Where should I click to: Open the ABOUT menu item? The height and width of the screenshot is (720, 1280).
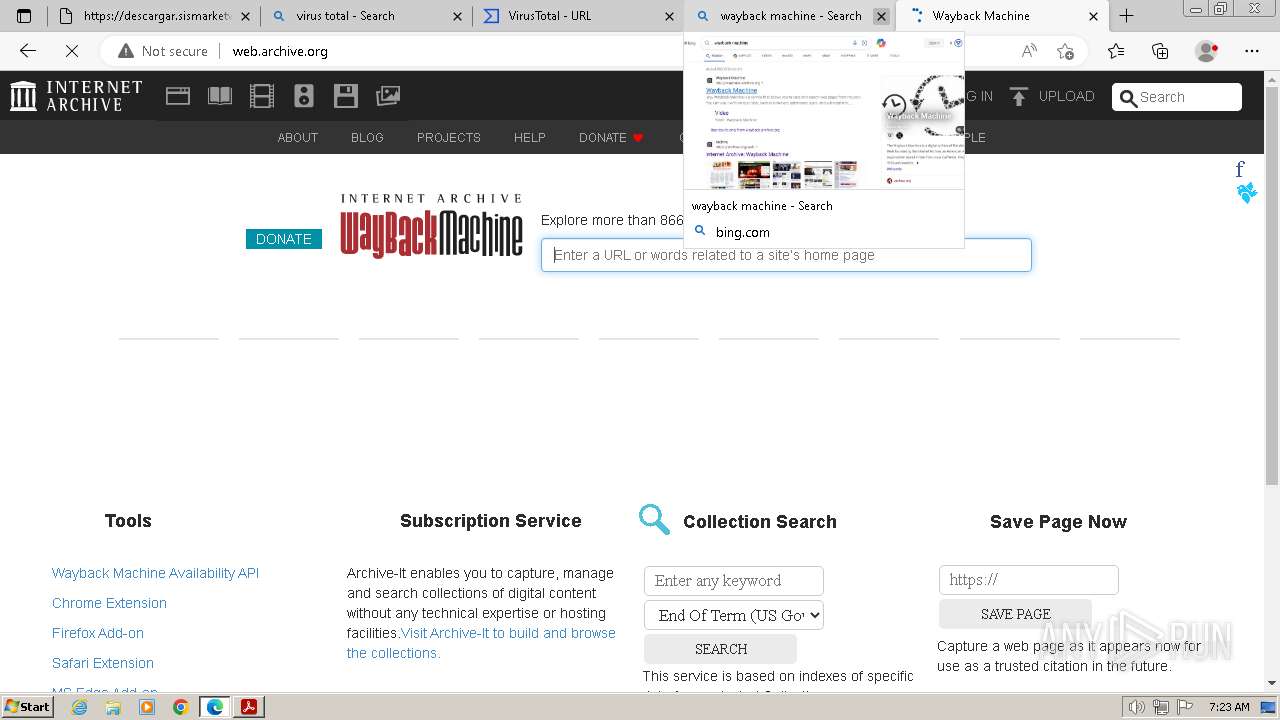point(298,137)
